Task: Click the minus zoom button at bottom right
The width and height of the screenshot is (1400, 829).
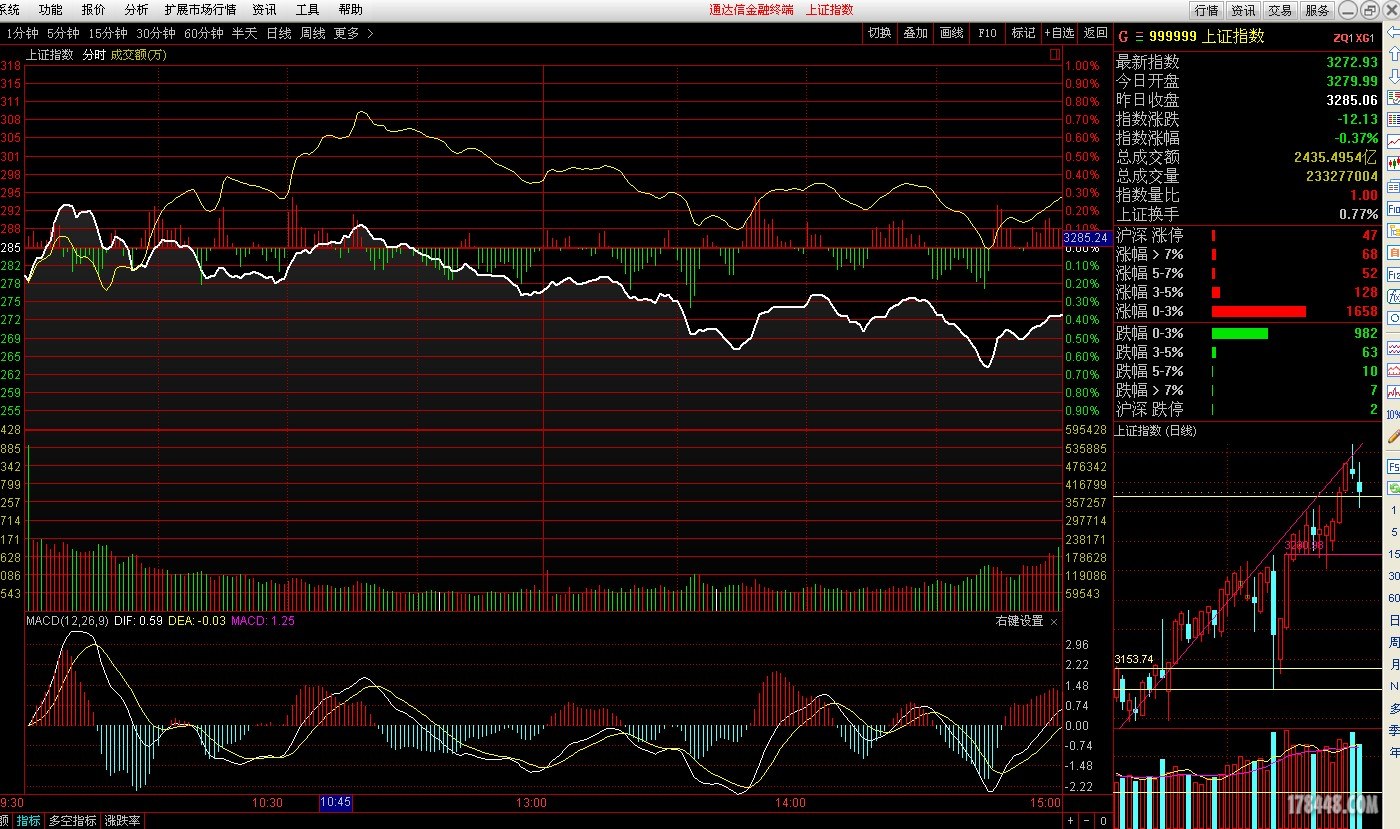Action: pos(1086,821)
